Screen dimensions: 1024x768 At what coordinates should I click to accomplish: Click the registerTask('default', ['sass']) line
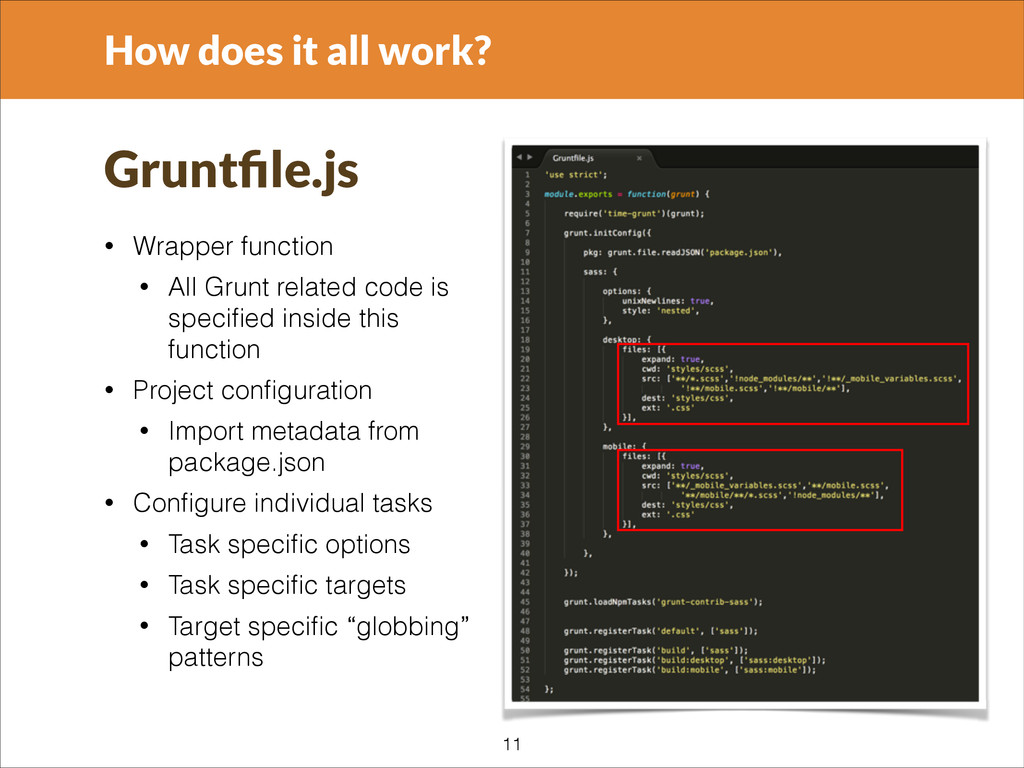661,631
